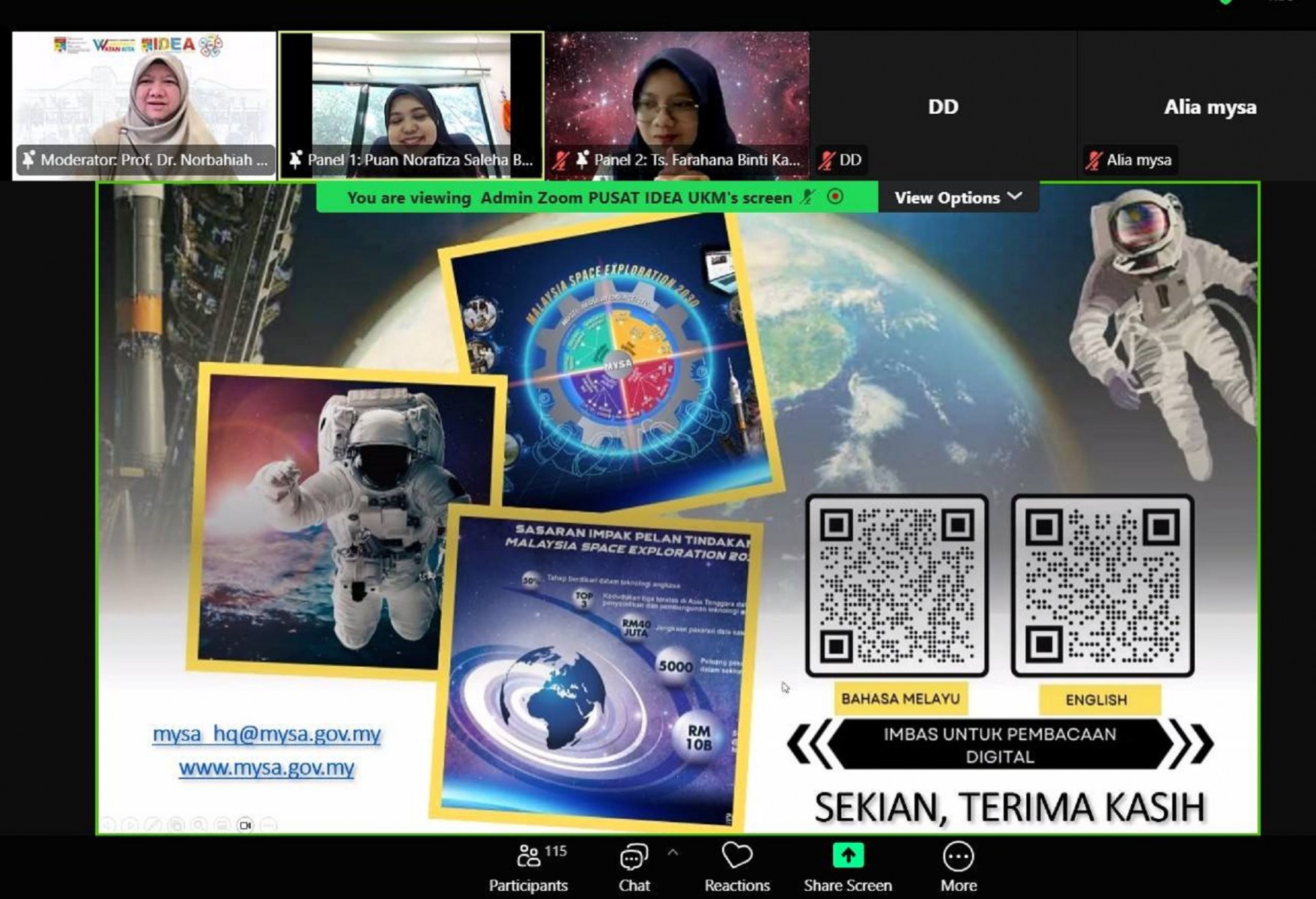The width and height of the screenshot is (1316, 899).
Task: Click the slideshow next-slide arrow icon
Action: pyautogui.click(x=129, y=825)
